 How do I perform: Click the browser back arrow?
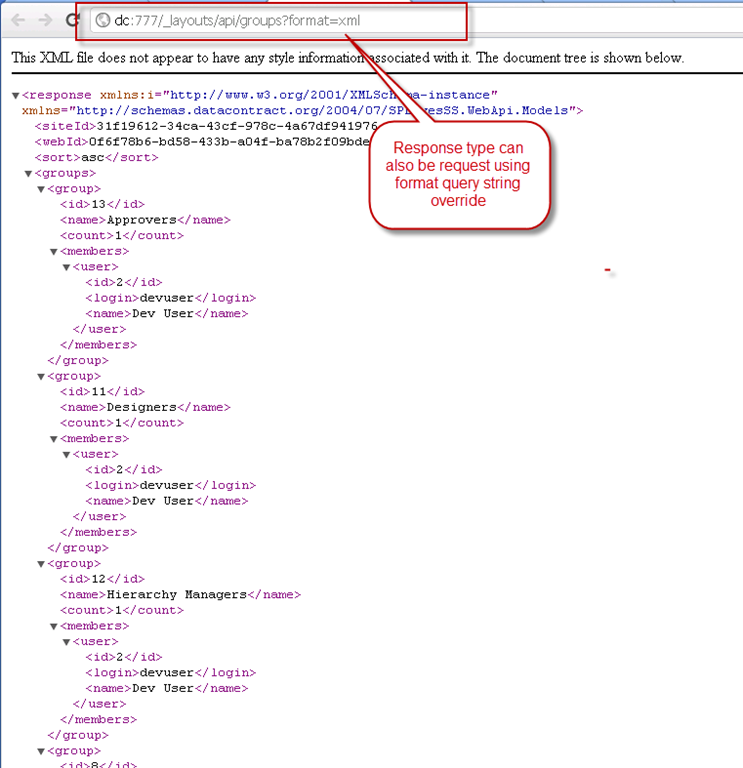click(18, 20)
